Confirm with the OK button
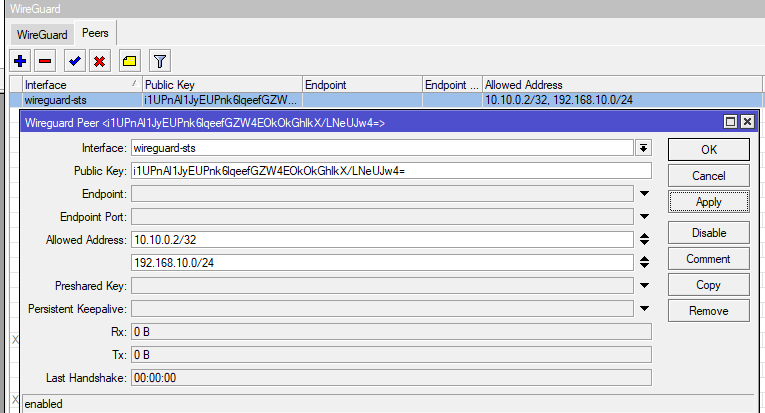The image size is (765, 413). [708, 150]
